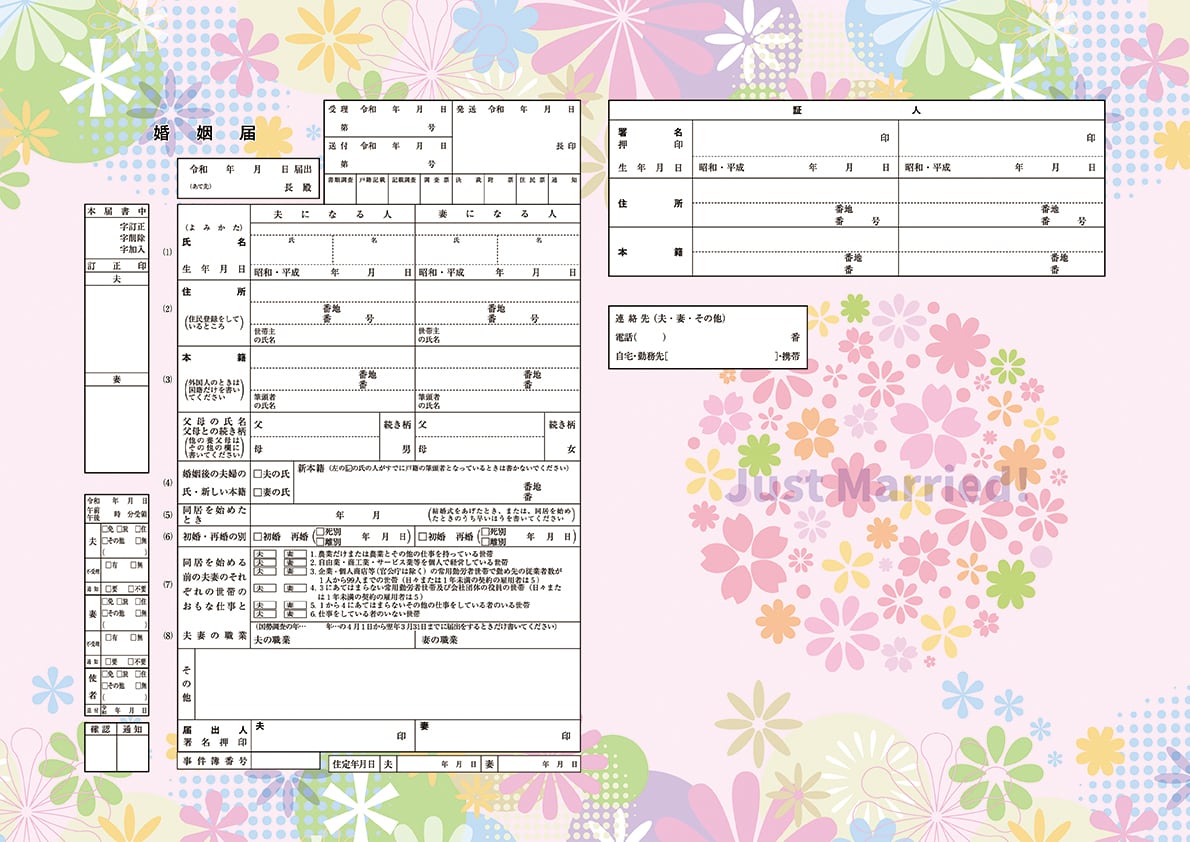Tick 初婚 in the wife's column
Image resolution: width=1190 pixels, height=842 pixels.
pyautogui.click(x=423, y=537)
